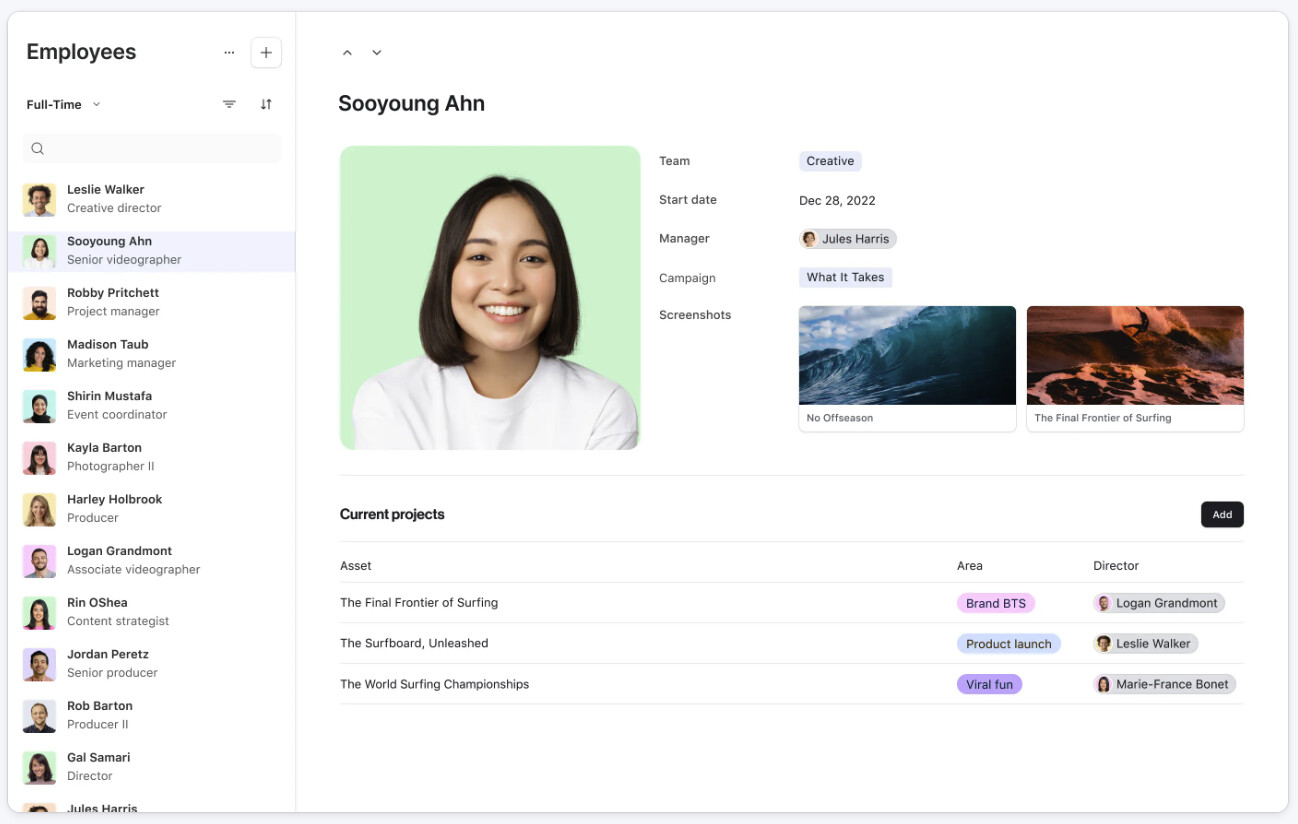Open the No Offseason screenshot thumbnail
The image size is (1298, 824).
[x=907, y=369]
